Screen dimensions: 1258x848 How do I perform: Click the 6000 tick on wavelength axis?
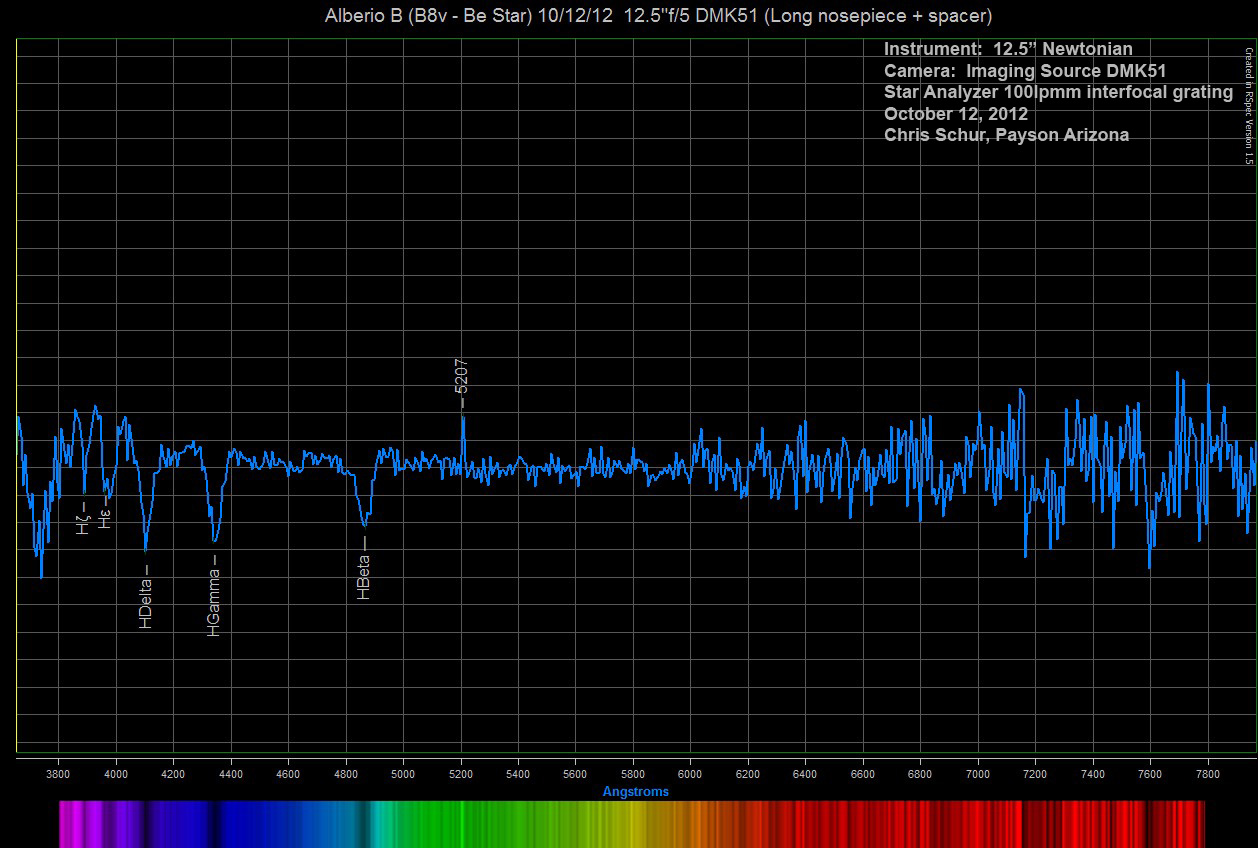point(690,774)
